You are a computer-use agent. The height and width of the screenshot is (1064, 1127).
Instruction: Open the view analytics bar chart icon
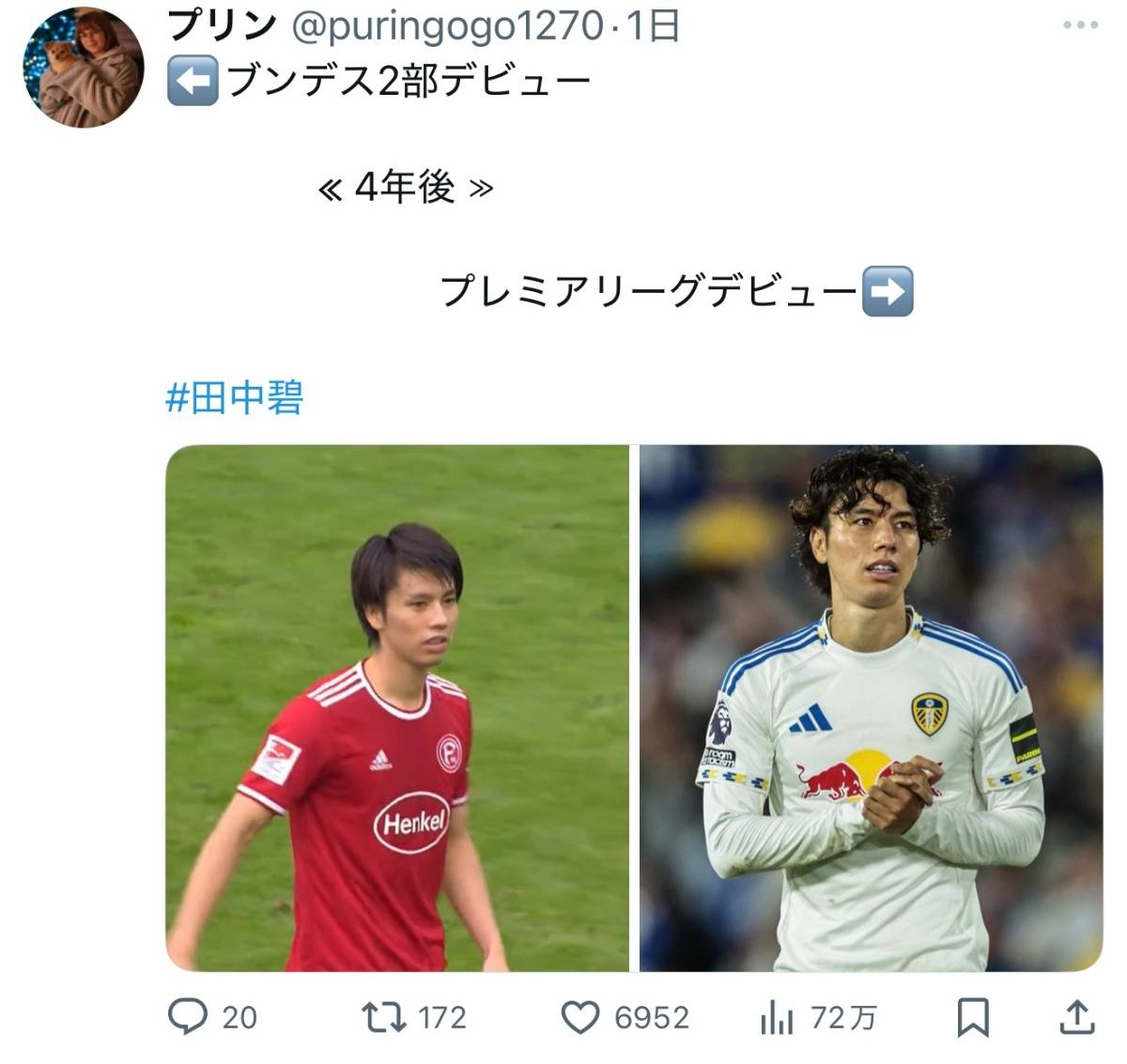pos(777,1017)
